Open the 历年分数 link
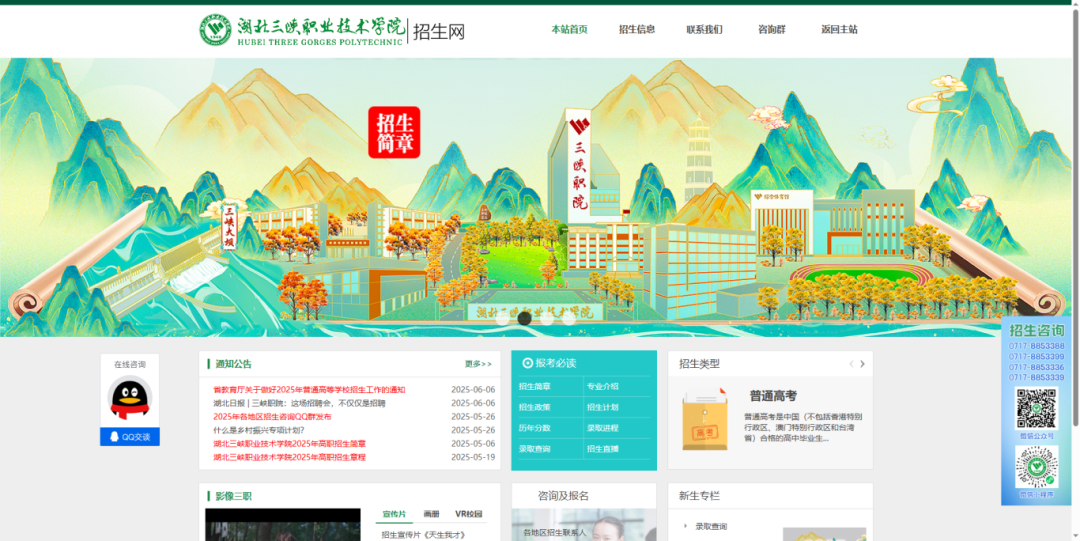The image size is (1080, 541). pos(534,428)
